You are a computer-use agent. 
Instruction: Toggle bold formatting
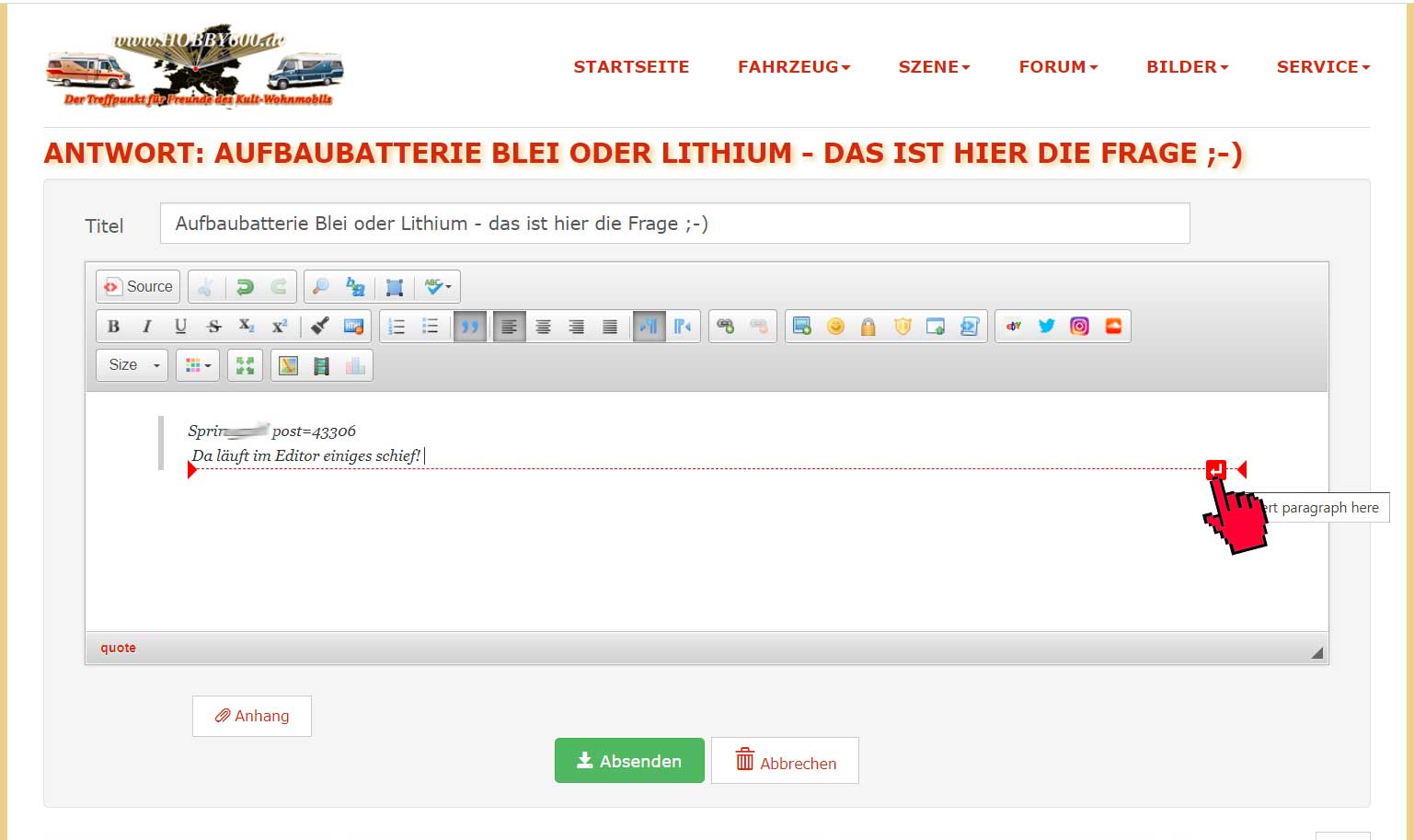pos(113,327)
